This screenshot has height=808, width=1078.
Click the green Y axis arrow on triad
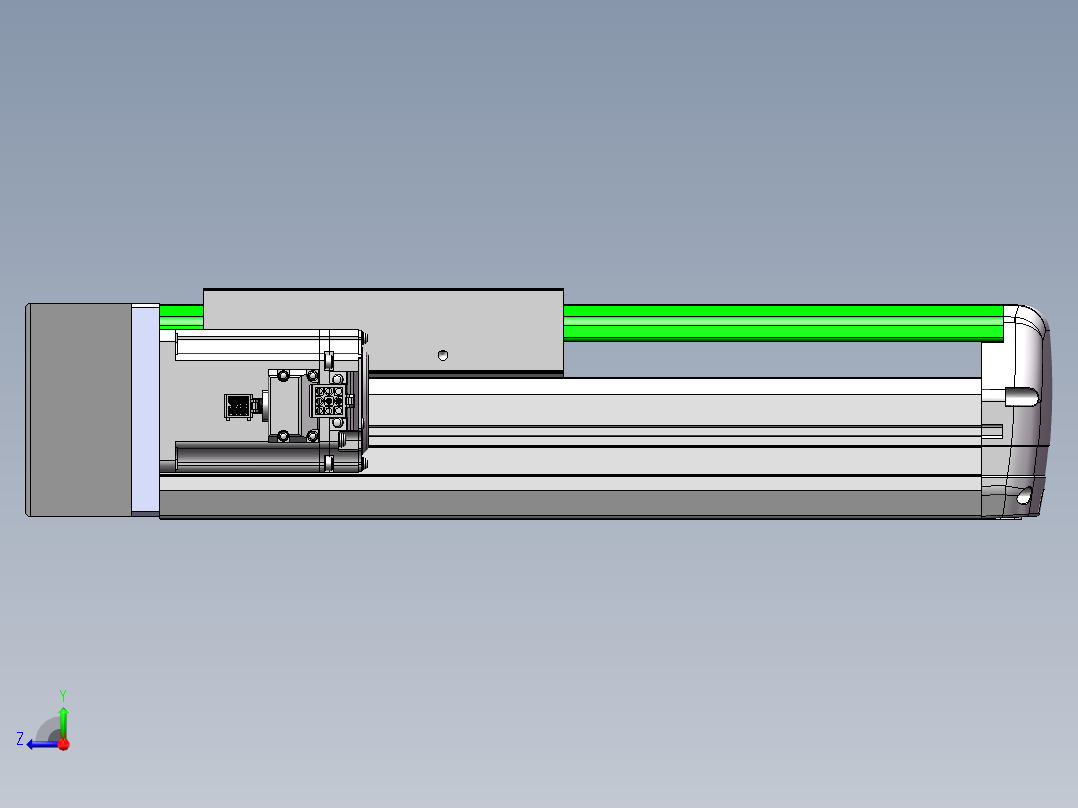(63, 721)
